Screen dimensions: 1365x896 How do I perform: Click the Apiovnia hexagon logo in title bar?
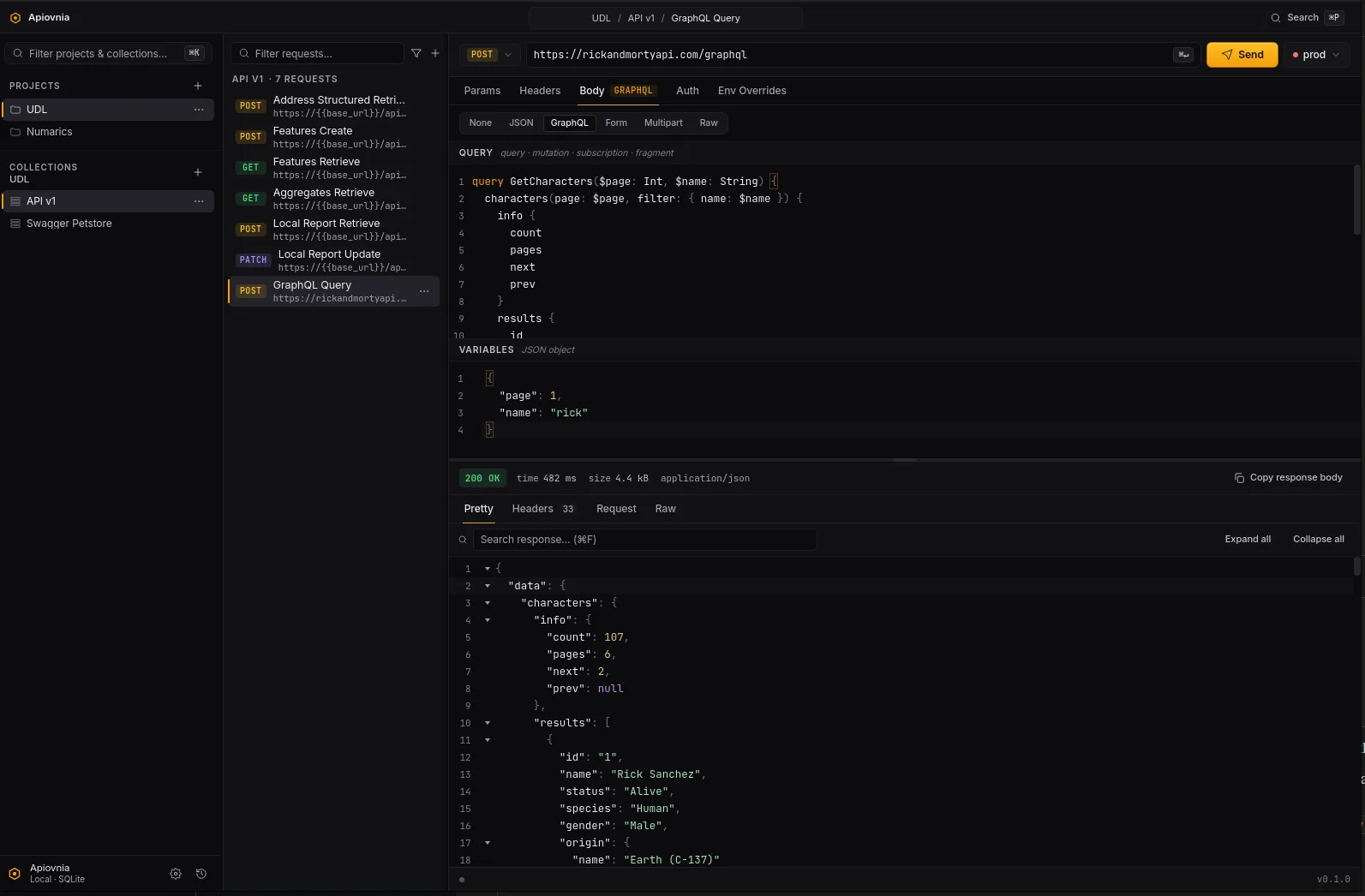(x=15, y=17)
